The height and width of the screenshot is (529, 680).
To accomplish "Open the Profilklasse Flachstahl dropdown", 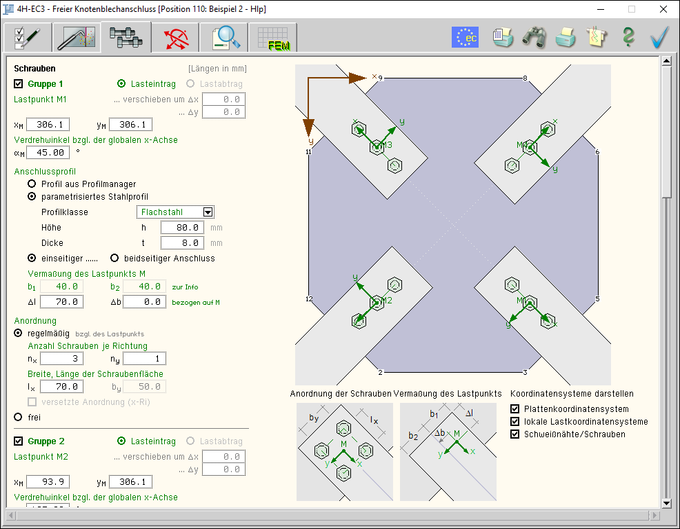I will coord(208,212).
